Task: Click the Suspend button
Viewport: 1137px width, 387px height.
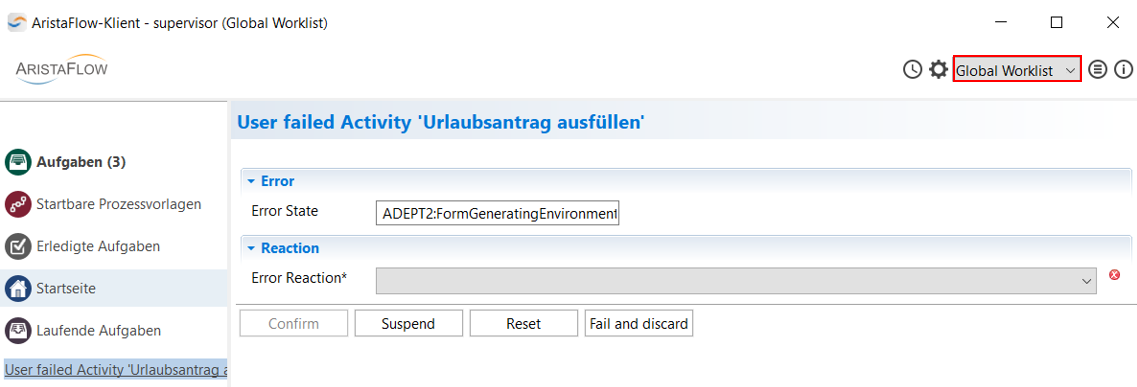Action: (408, 323)
